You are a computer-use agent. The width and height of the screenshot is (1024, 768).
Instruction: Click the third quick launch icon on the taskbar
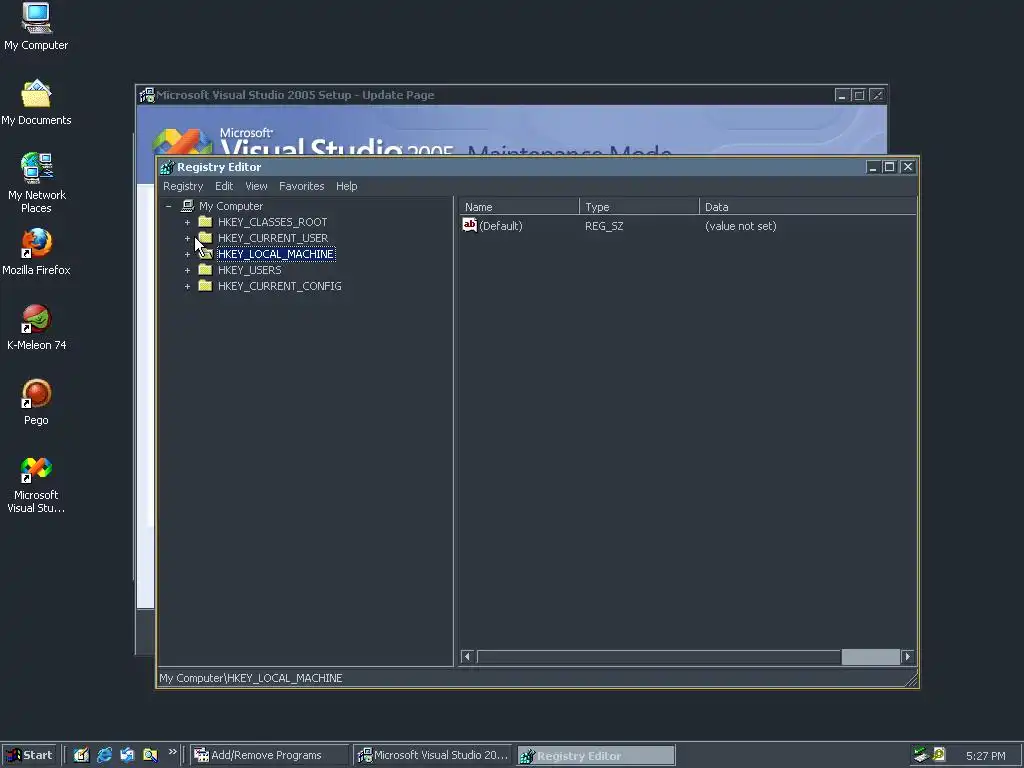(x=127, y=755)
